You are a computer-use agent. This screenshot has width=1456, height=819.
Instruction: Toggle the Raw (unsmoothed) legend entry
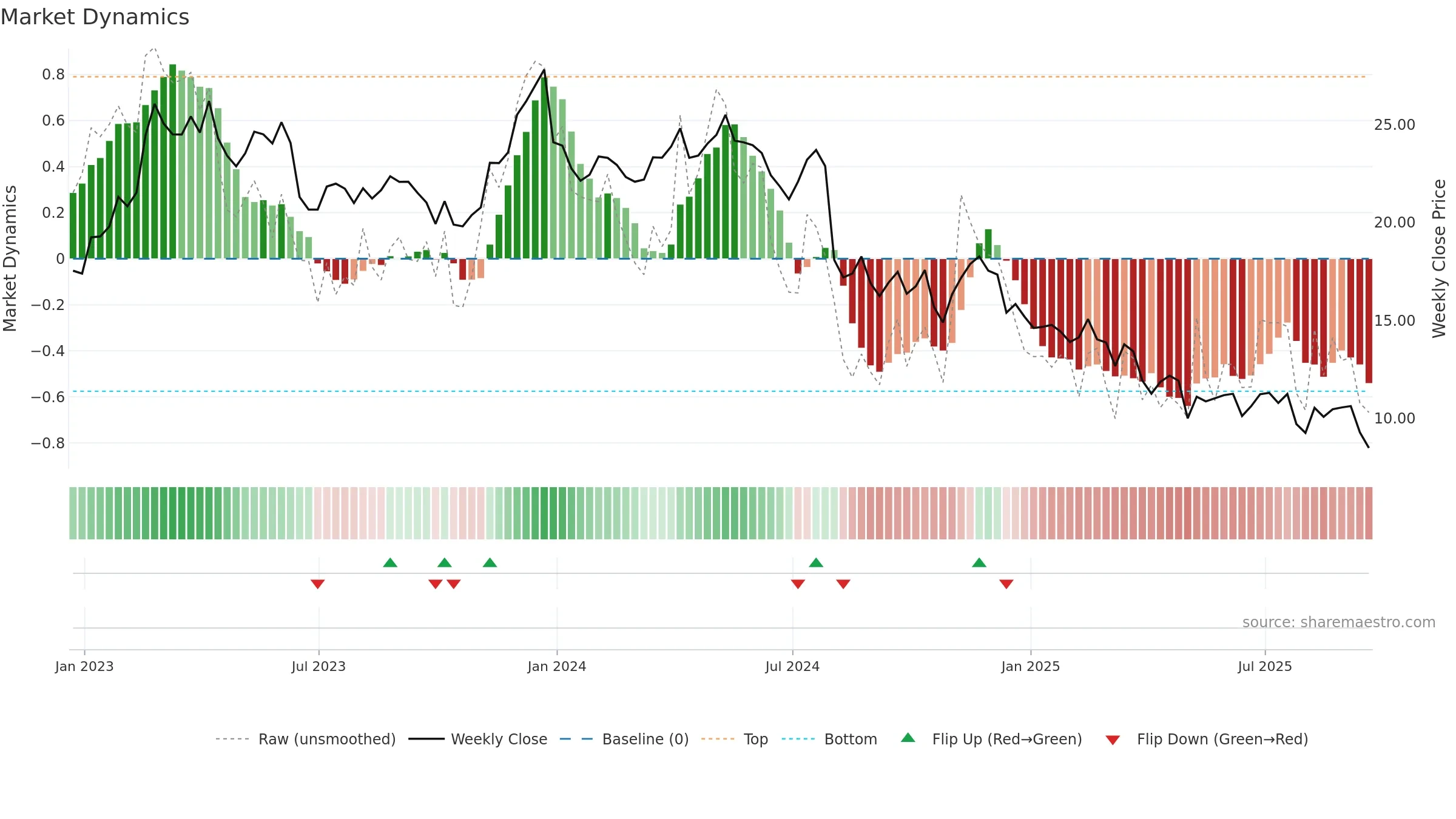click(305, 739)
